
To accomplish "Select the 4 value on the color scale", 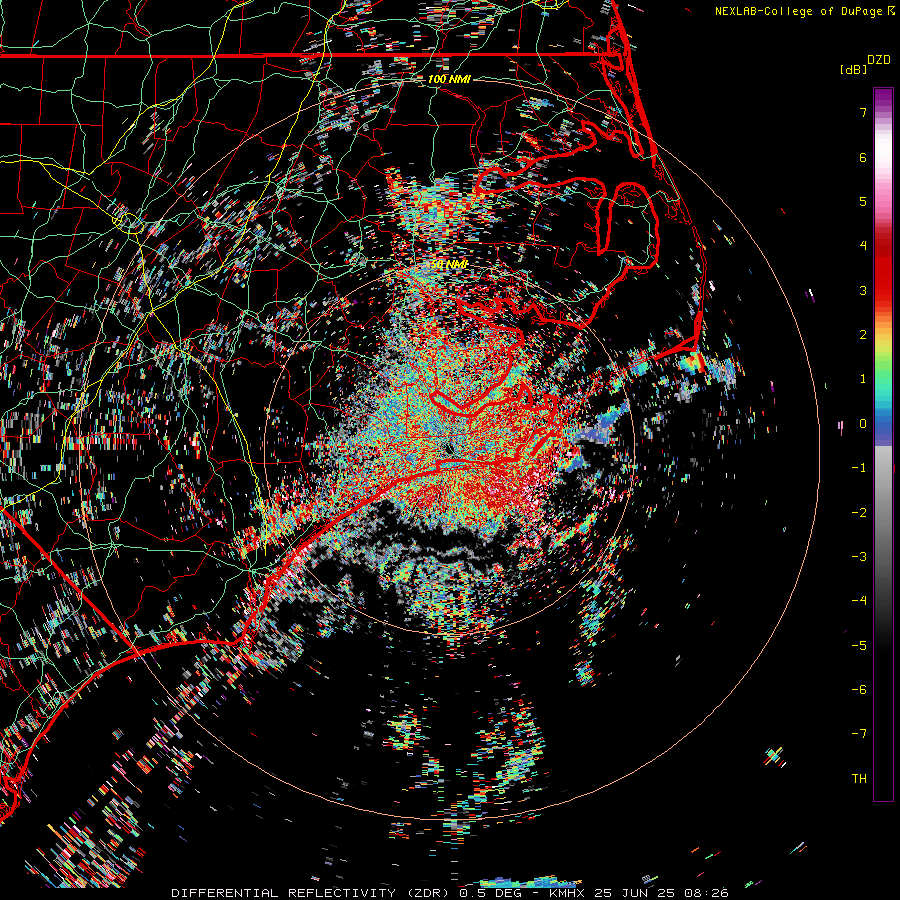I will 863,246.
